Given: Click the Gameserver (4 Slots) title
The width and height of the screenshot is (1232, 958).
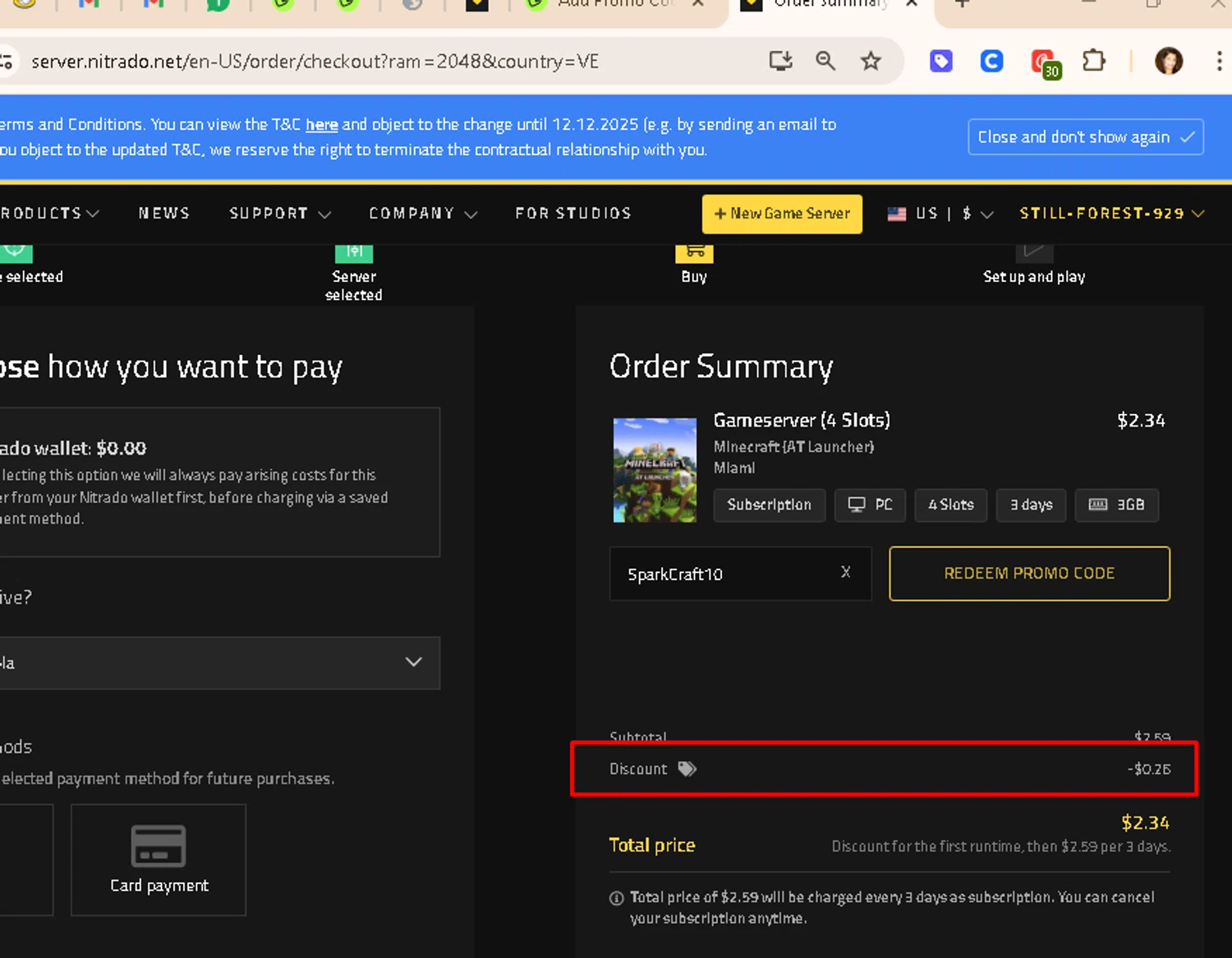Looking at the screenshot, I should tap(802, 421).
